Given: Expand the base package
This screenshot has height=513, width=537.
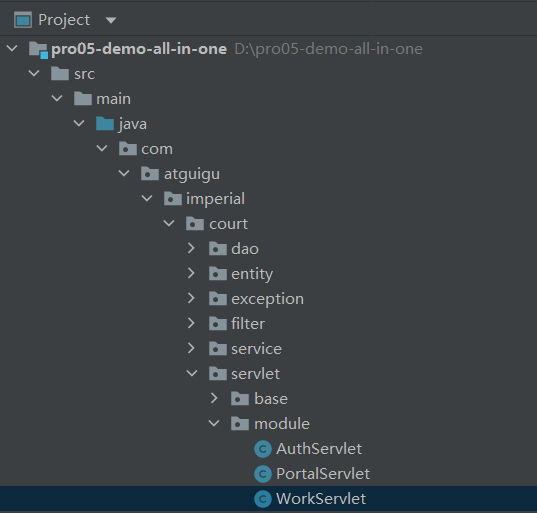Looking at the screenshot, I should coord(214,398).
